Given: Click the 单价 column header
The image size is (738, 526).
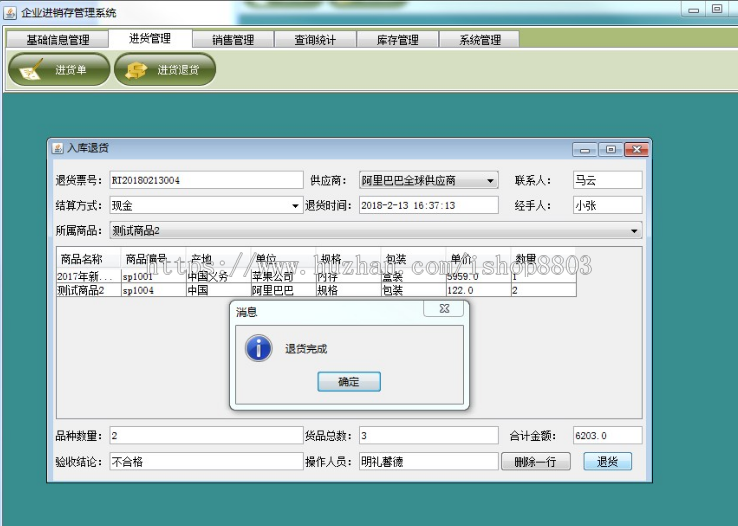Looking at the screenshot, I should tap(478, 259).
